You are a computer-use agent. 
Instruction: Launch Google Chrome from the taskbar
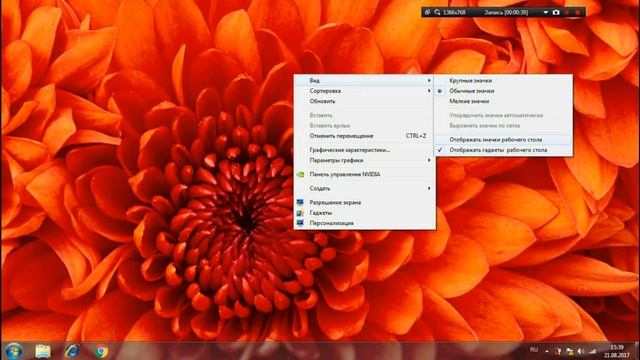pos(101,351)
